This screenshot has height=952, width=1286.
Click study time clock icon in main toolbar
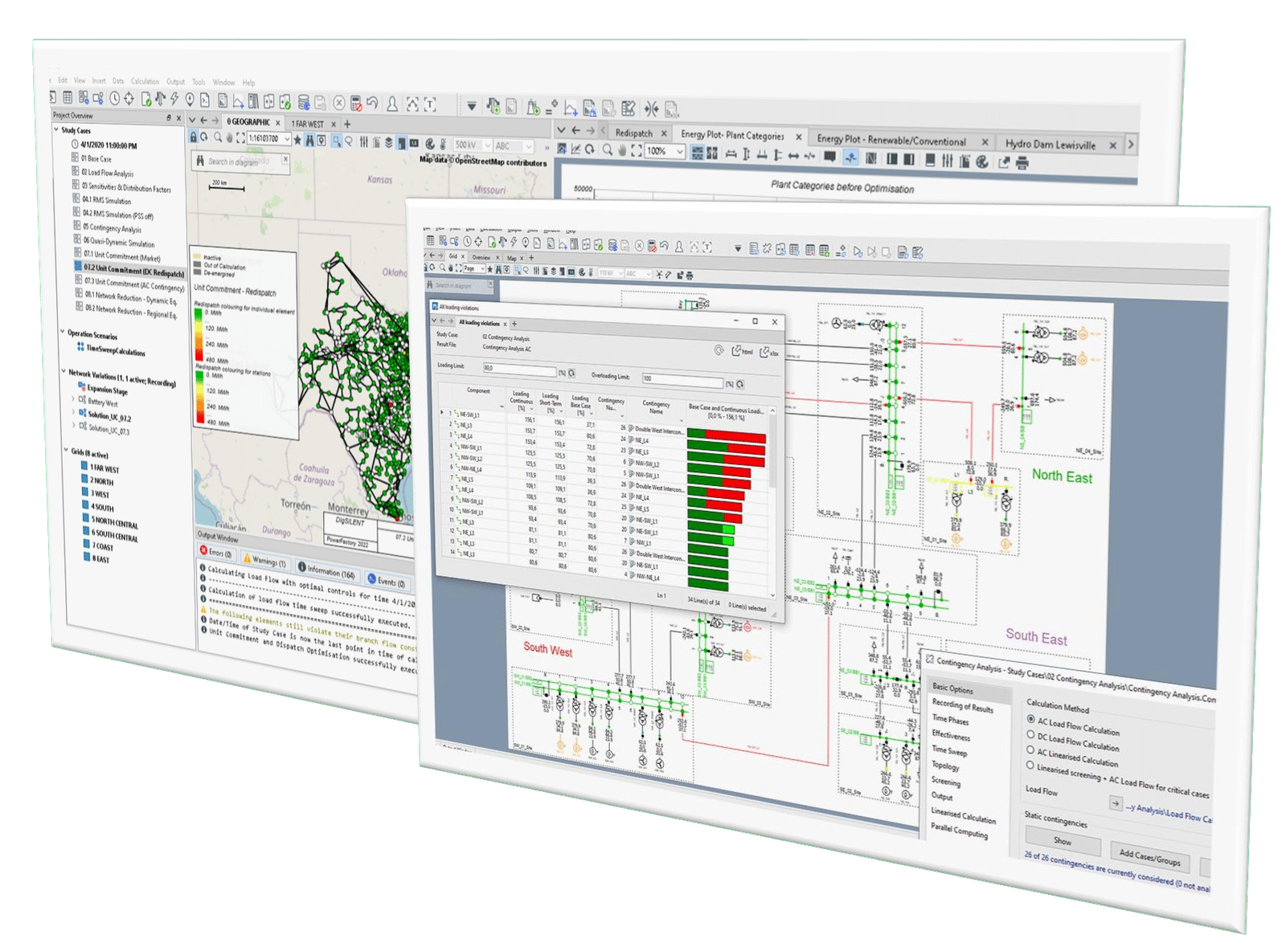pos(115,98)
